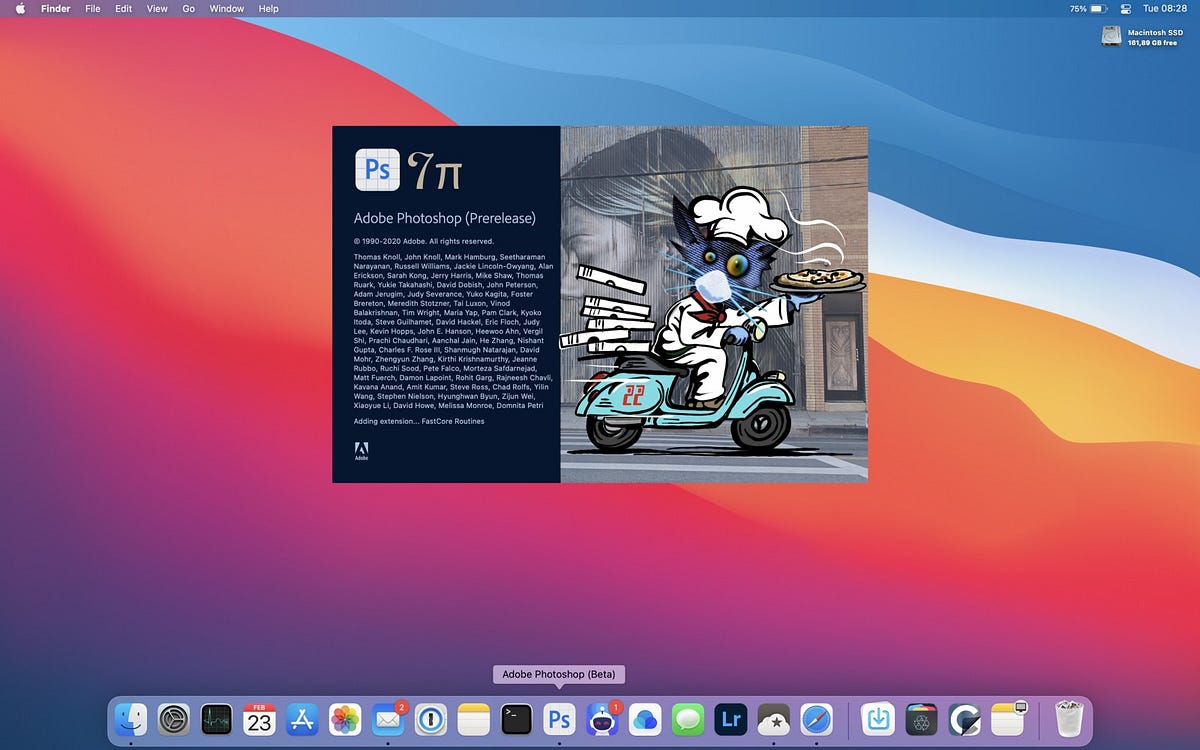Viewport: 1200px width, 750px height.
Task: Open the File menu
Action: coord(93,8)
